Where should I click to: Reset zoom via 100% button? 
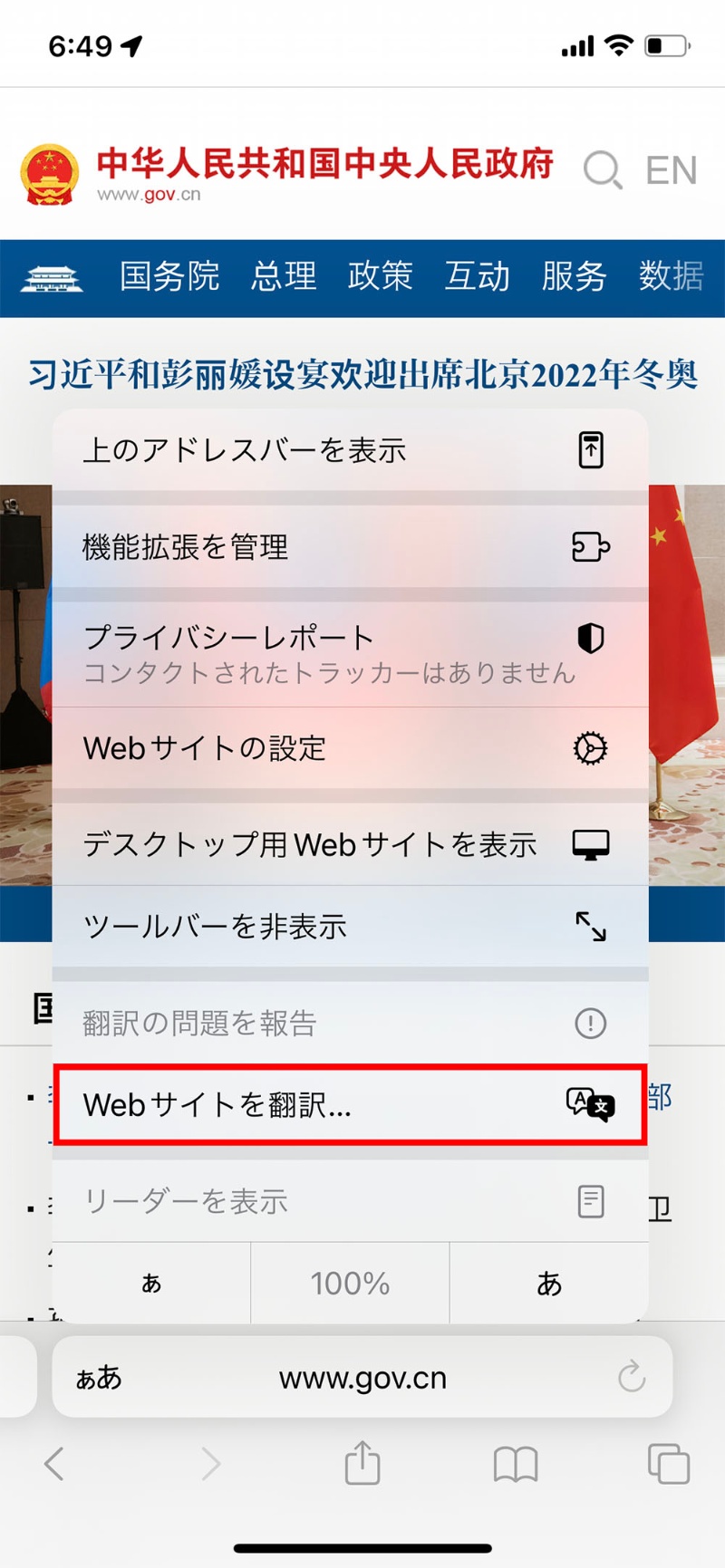click(350, 1283)
